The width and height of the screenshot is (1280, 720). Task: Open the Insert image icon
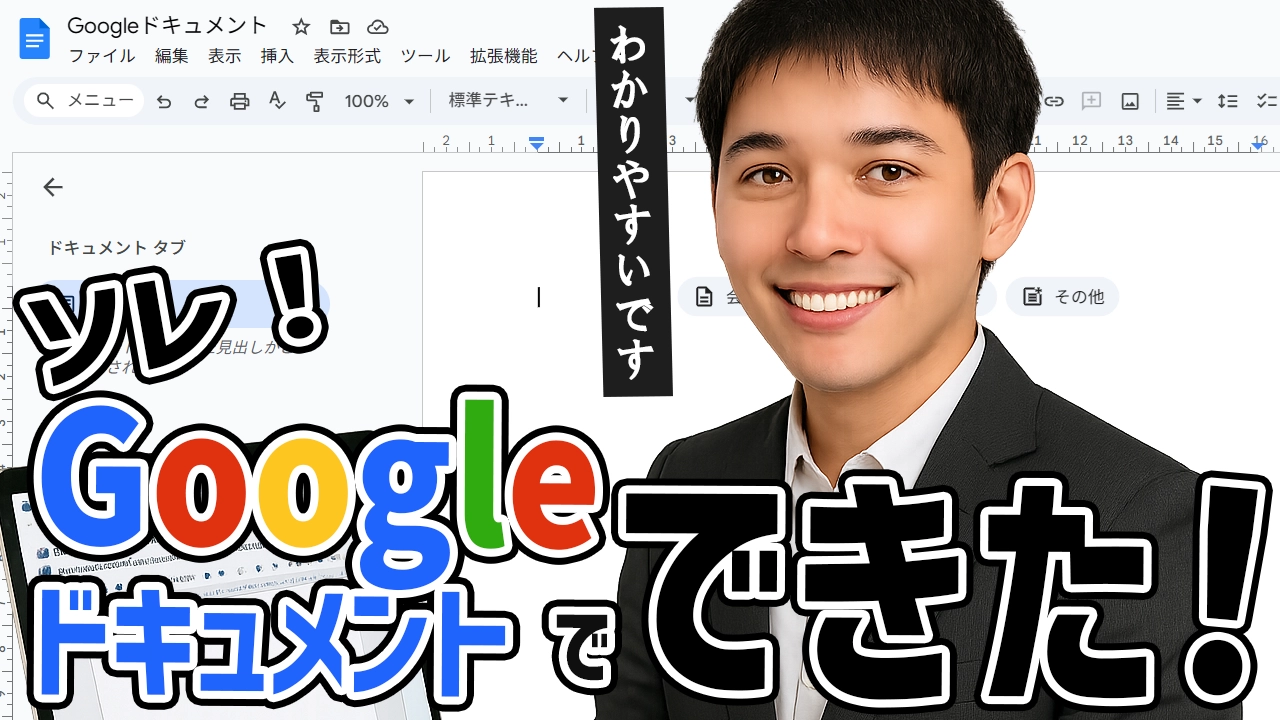[1130, 101]
